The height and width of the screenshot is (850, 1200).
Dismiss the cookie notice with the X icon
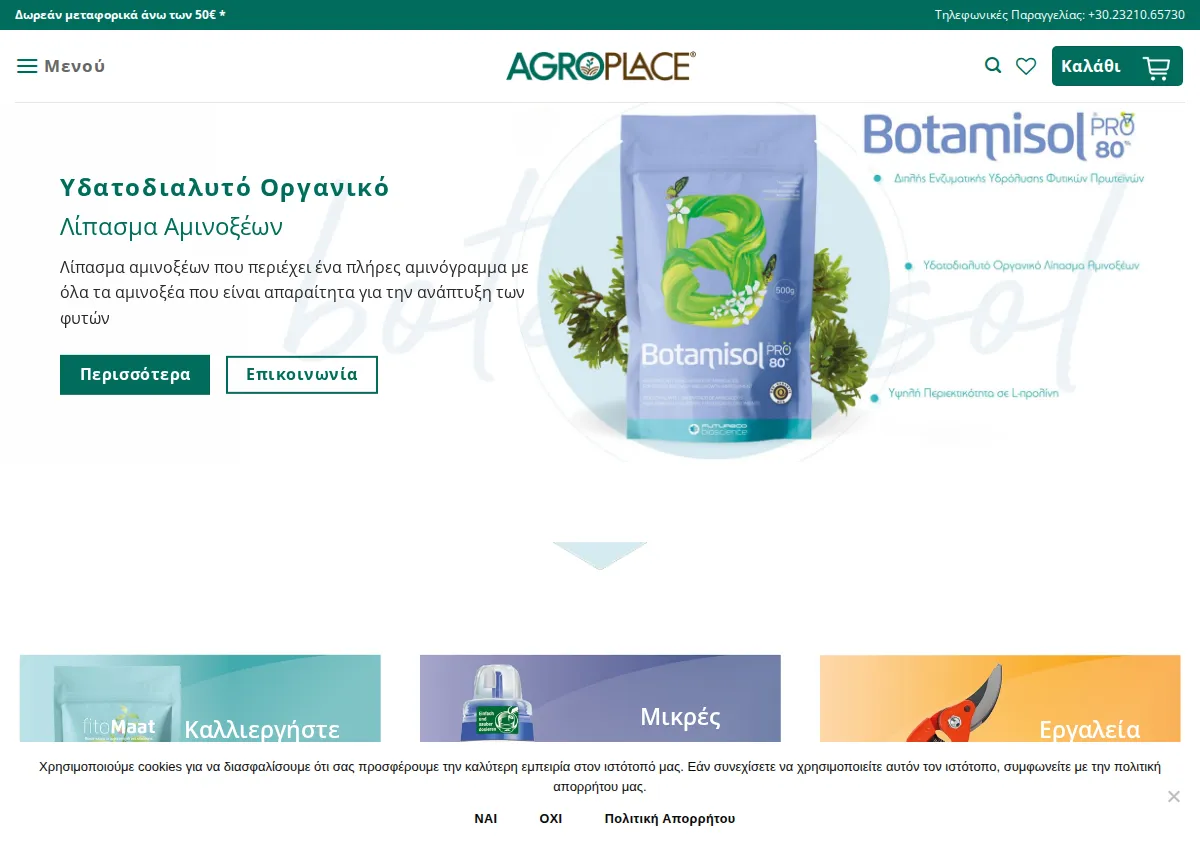(x=1174, y=796)
